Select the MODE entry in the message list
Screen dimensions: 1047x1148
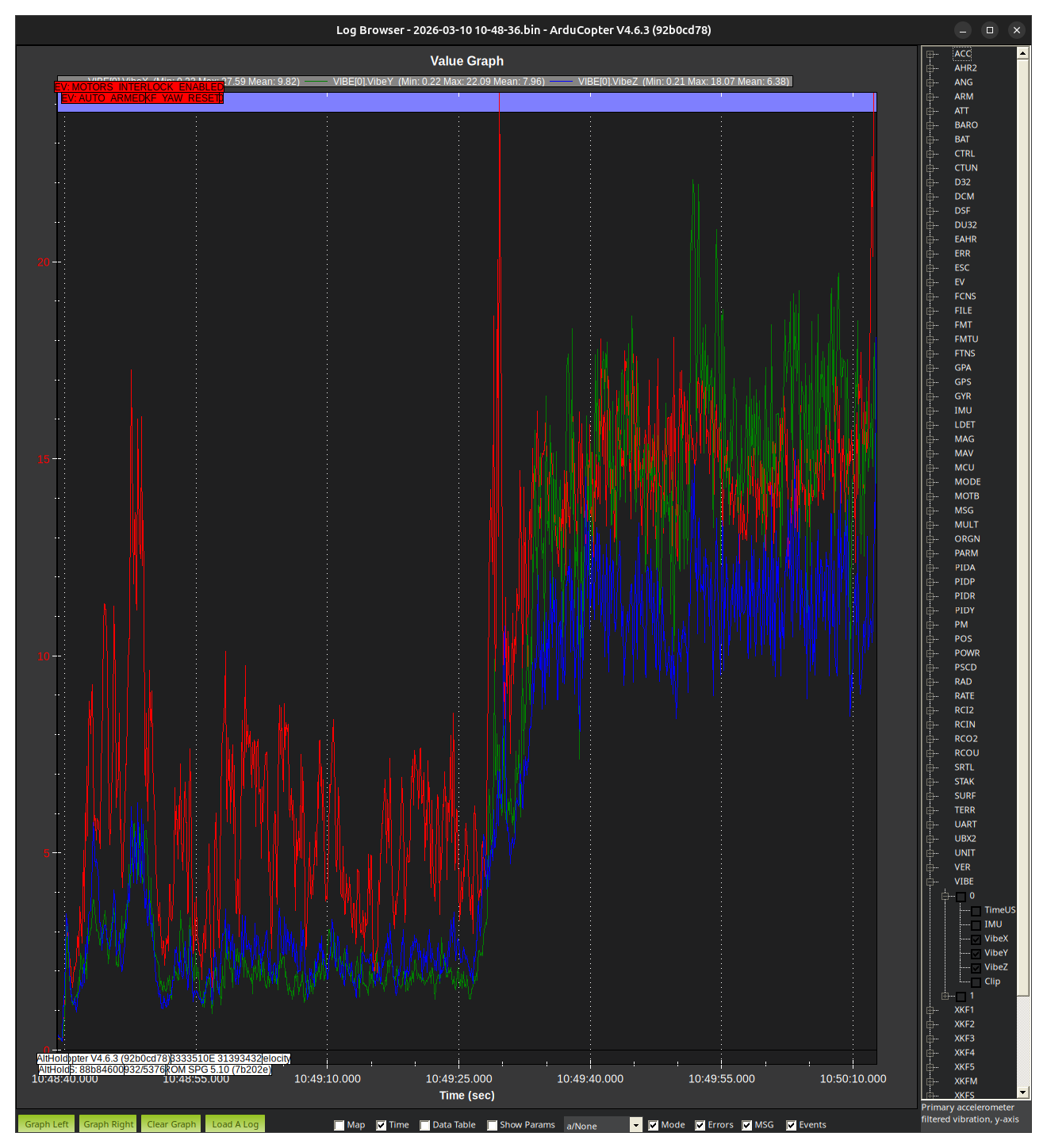tap(967, 482)
